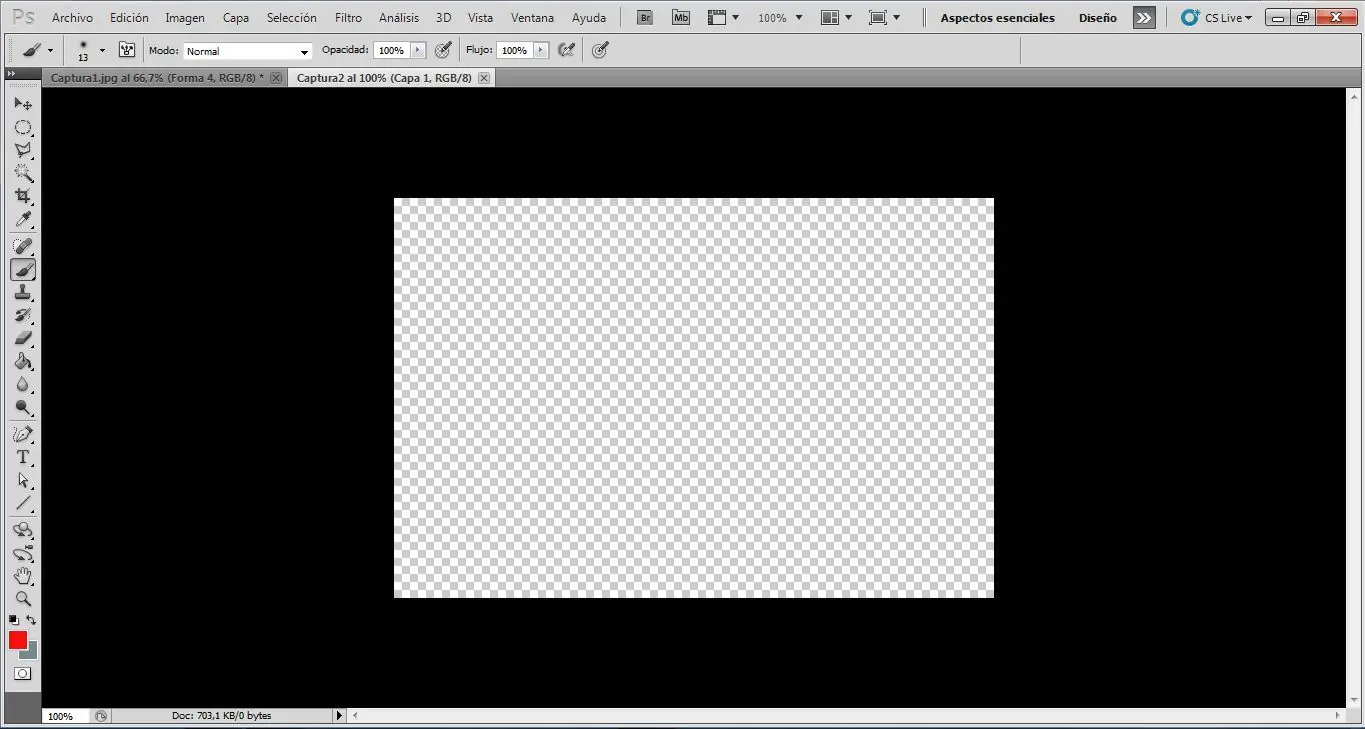Open the Imagen menu
Screen dimensions: 1365x729
tap(185, 18)
